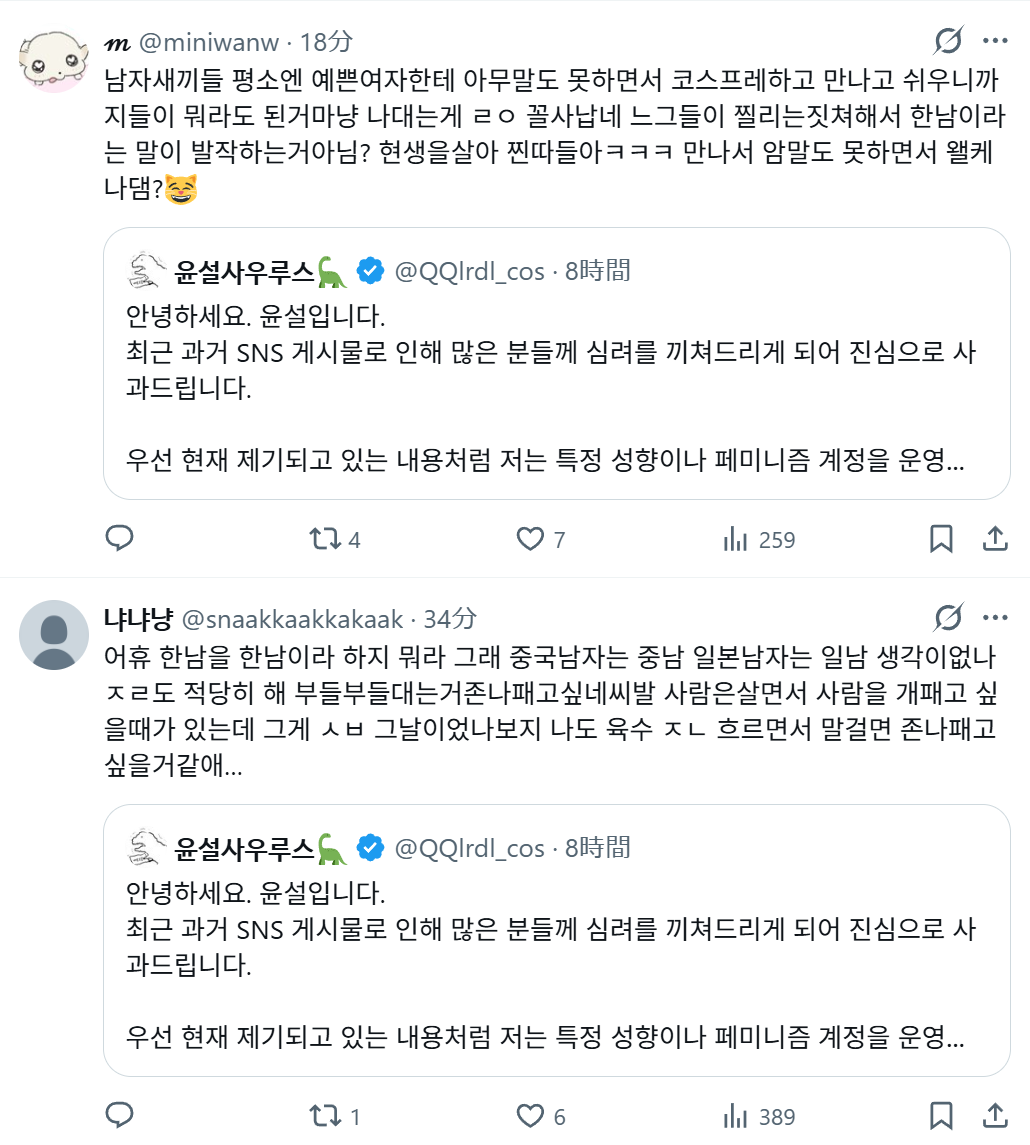
Task: Like the post with 7 likes
Action: tap(541, 539)
